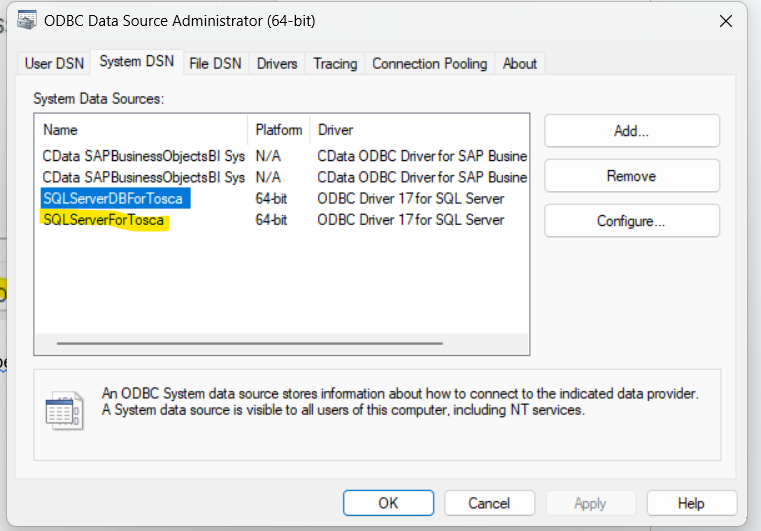The image size is (761, 531).
Task: Sort the list by Name column header
Action: [140, 130]
